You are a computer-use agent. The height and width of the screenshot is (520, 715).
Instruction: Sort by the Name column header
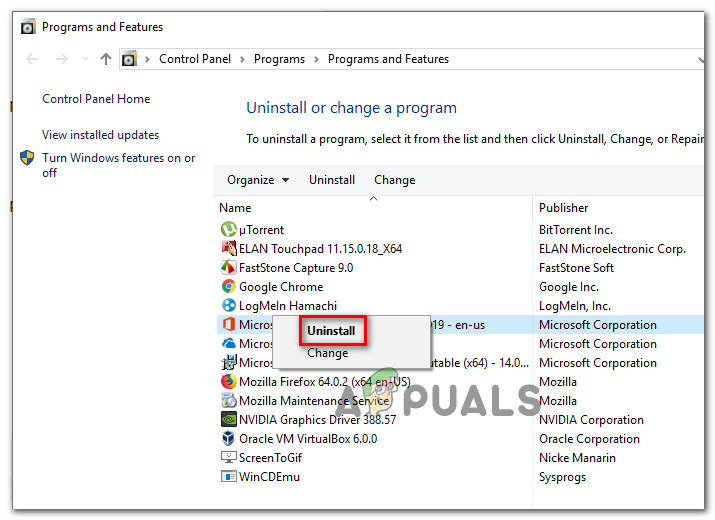click(235, 208)
